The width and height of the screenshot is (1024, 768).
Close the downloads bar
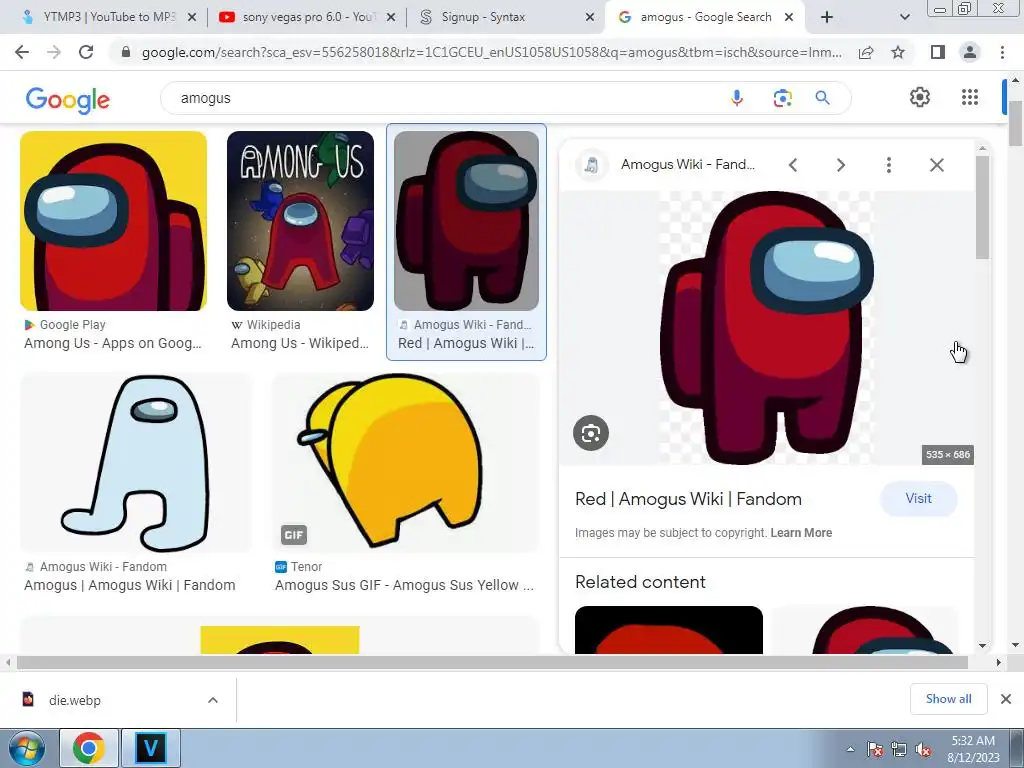pyautogui.click(x=1006, y=699)
